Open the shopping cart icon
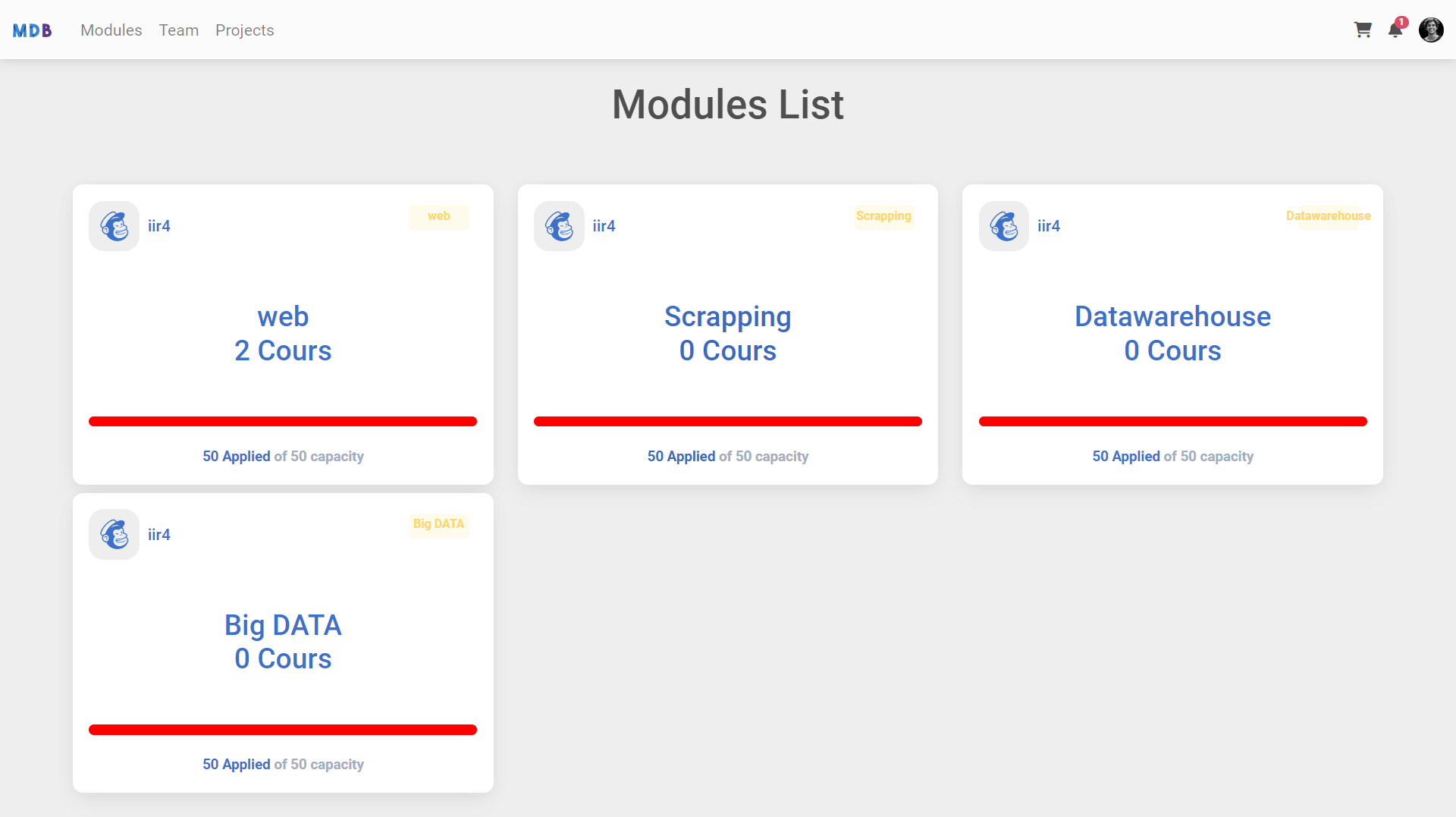The width and height of the screenshot is (1456, 817). tap(1363, 30)
